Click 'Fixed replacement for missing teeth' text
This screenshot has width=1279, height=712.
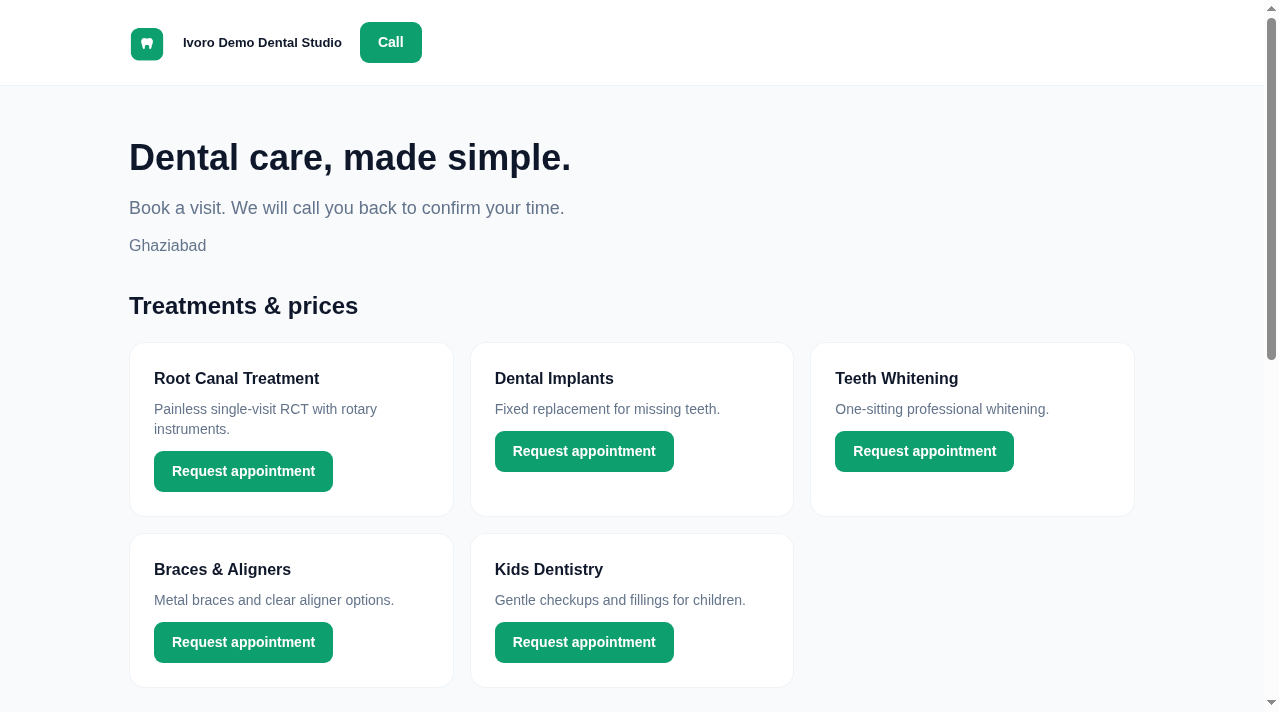pyautogui.click(x=607, y=409)
